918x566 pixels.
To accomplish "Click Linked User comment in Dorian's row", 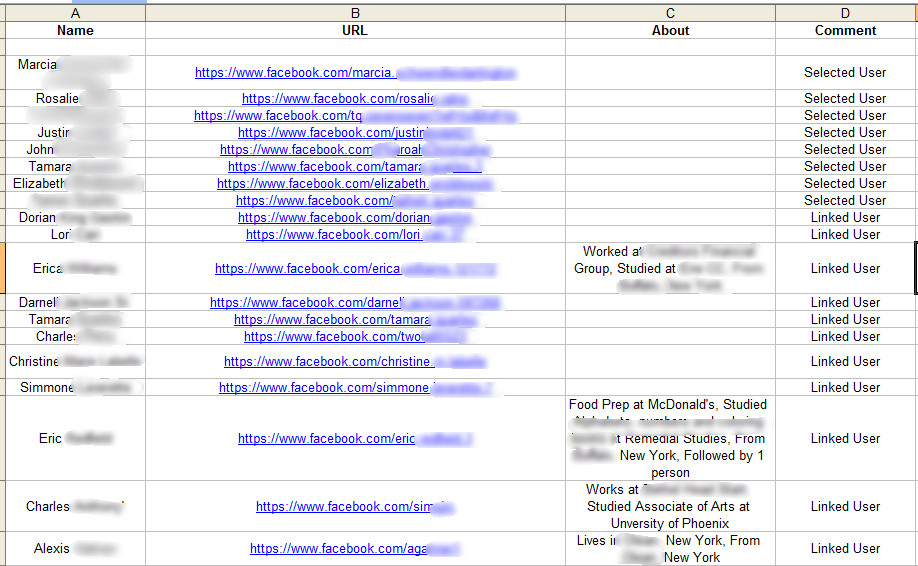I will (845, 217).
